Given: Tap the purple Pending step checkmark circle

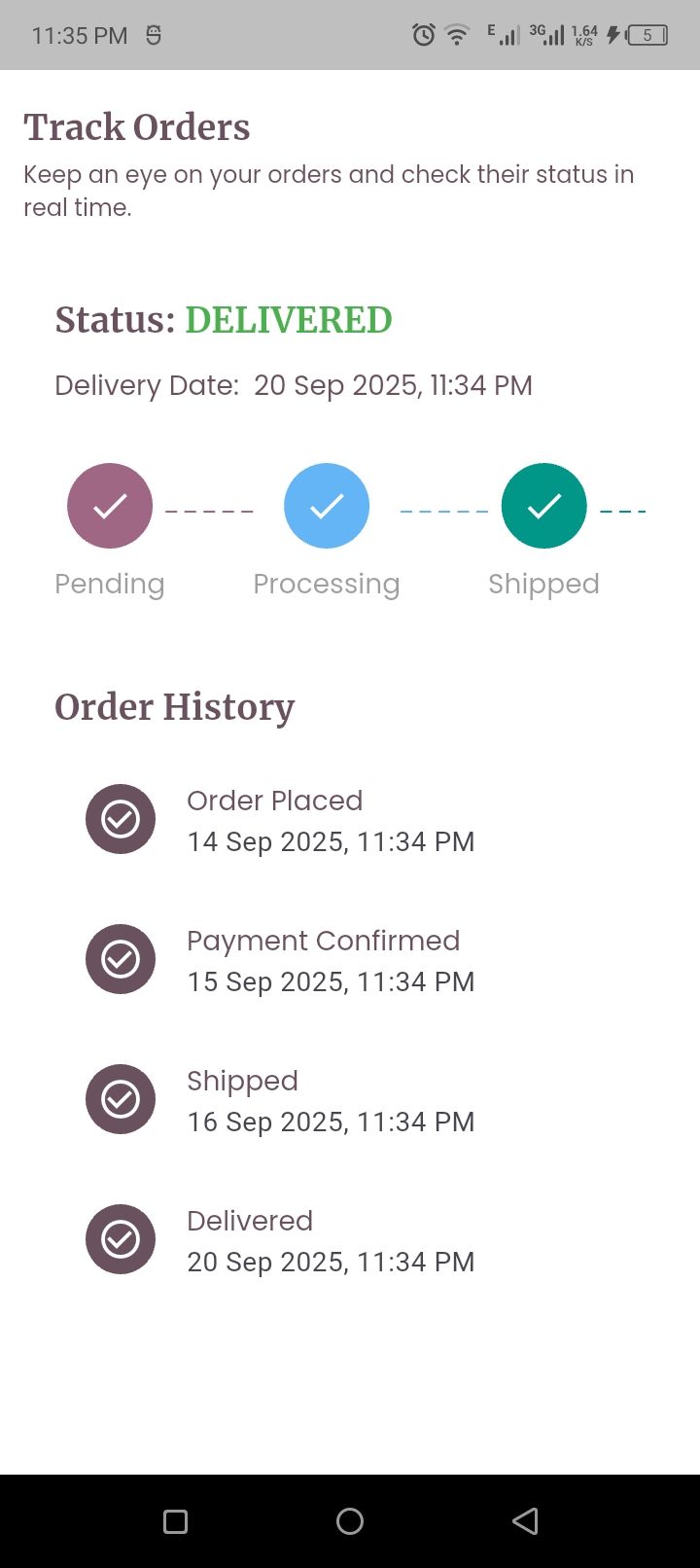Looking at the screenshot, I should [110, 506].
